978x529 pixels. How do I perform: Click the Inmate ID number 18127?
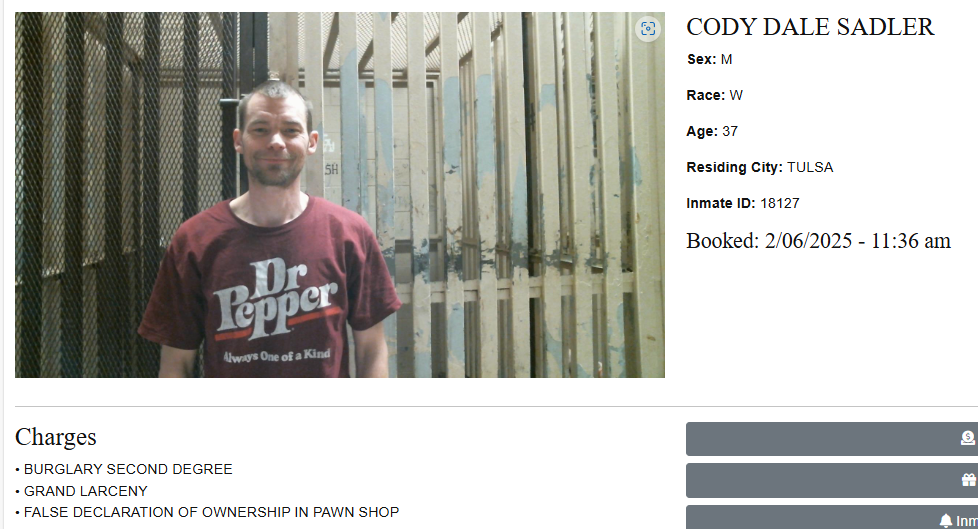780,203
